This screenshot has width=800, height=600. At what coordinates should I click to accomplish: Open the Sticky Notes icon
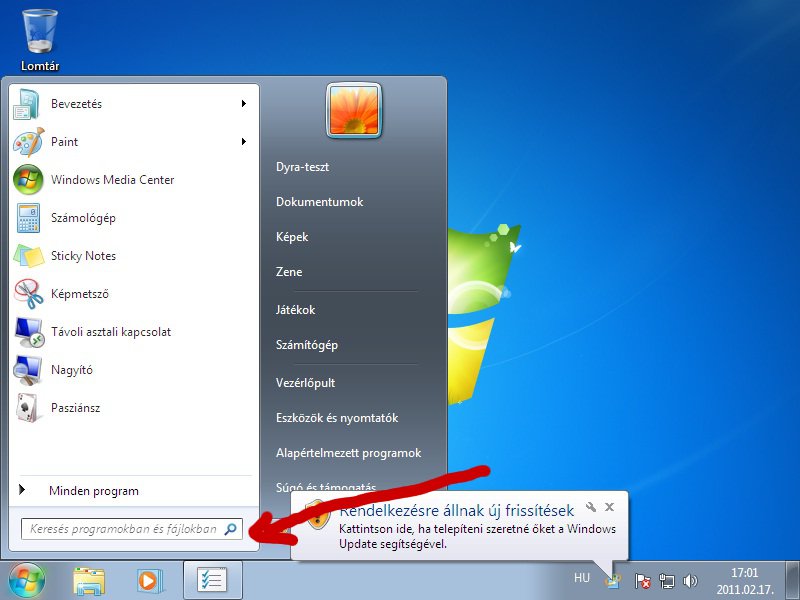pyautogui.click(x=29, y=256)
